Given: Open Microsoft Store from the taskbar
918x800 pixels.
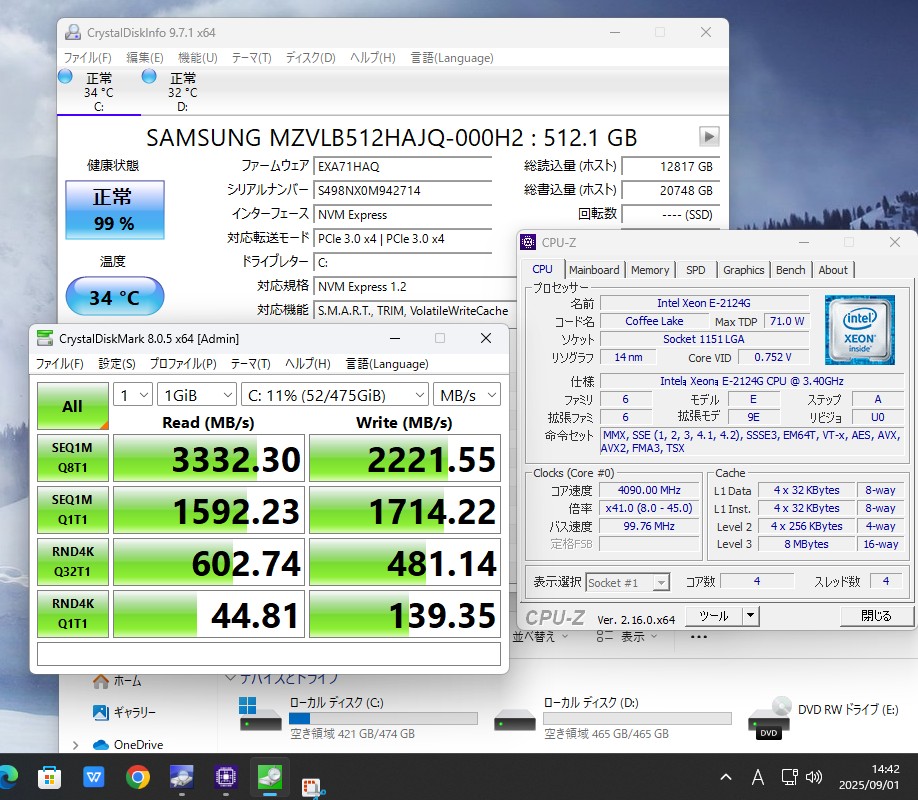Looking at the screenshot, I should coord(50,777).
